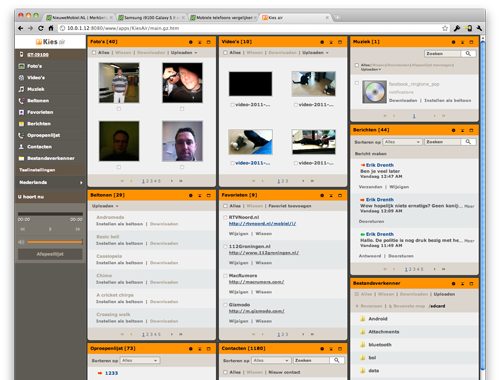Open the Android folder in Bestandsverkenner
Viewport: 500px width, 380px height.
378,319
